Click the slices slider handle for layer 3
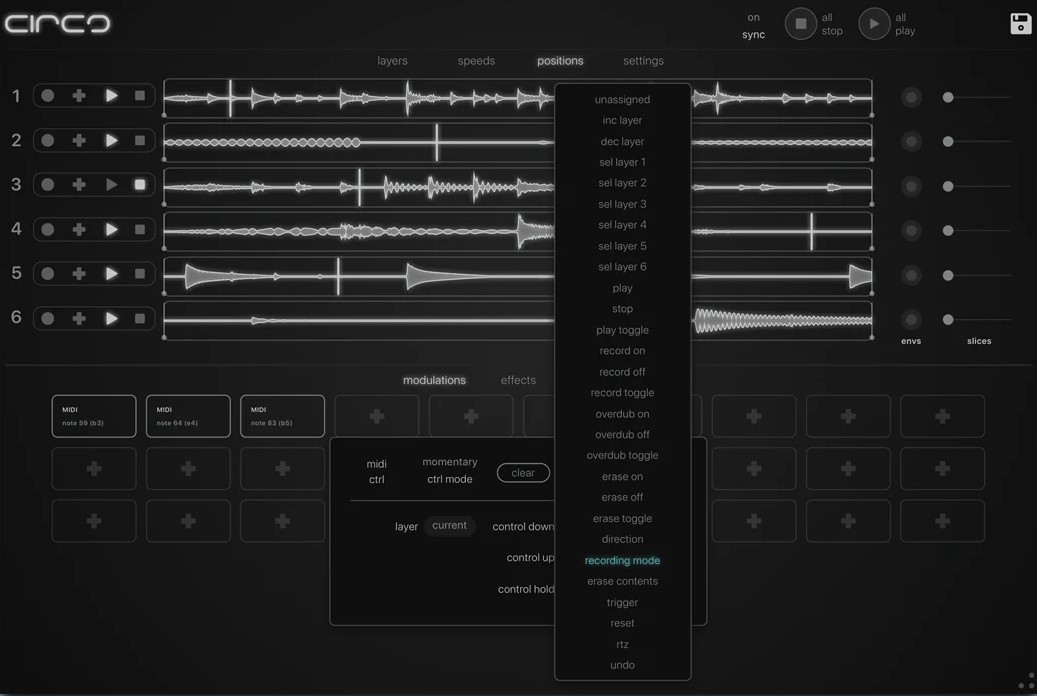The width and height of the screenshot is (1037, 696). click(x=948, y=187)
